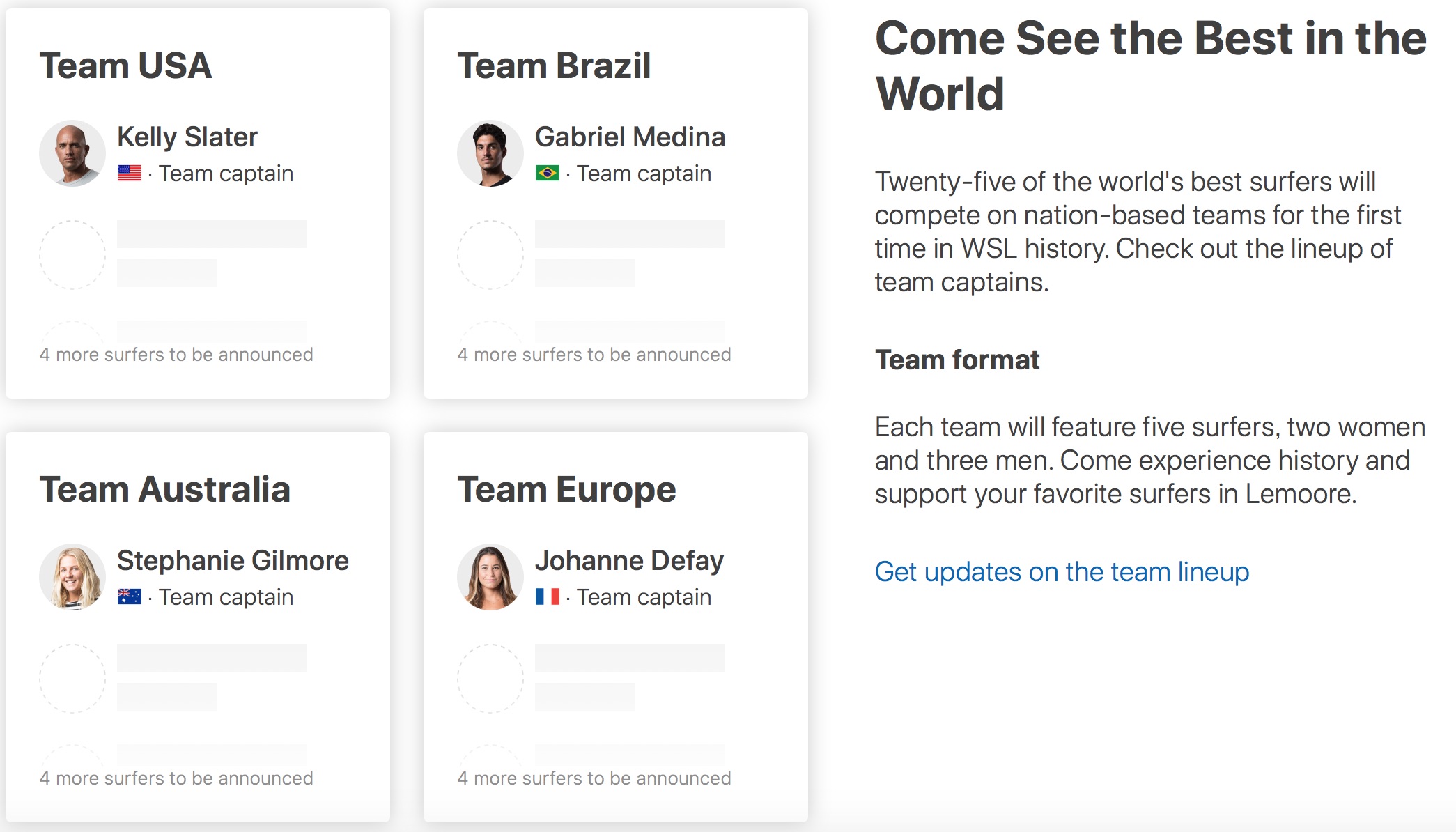Viewport: 1456px width, 832px height.
Task: Select the Gabriel Medina name
Action: [x=630, y=137]
